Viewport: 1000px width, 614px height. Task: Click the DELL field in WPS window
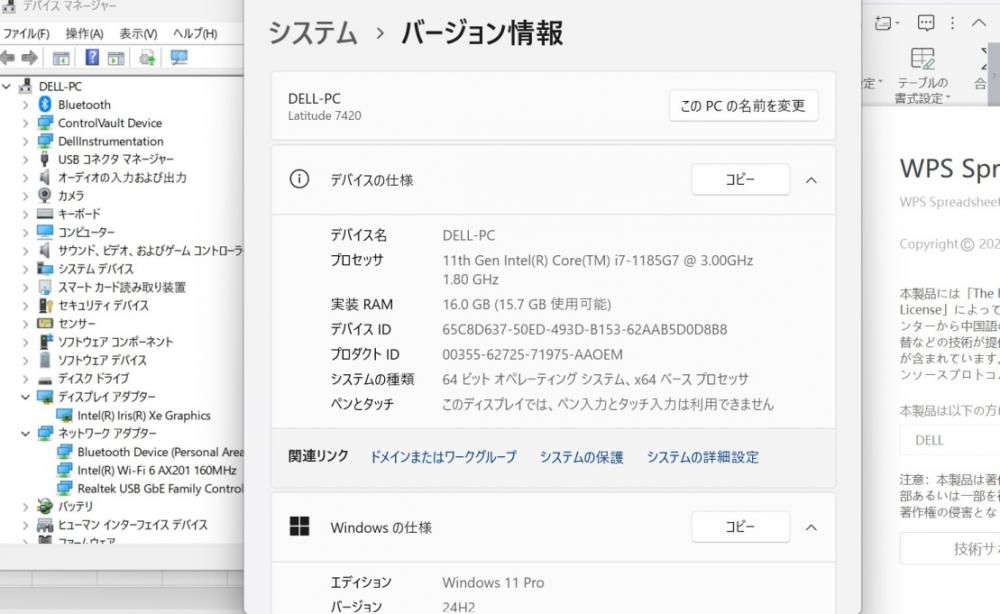950,441
